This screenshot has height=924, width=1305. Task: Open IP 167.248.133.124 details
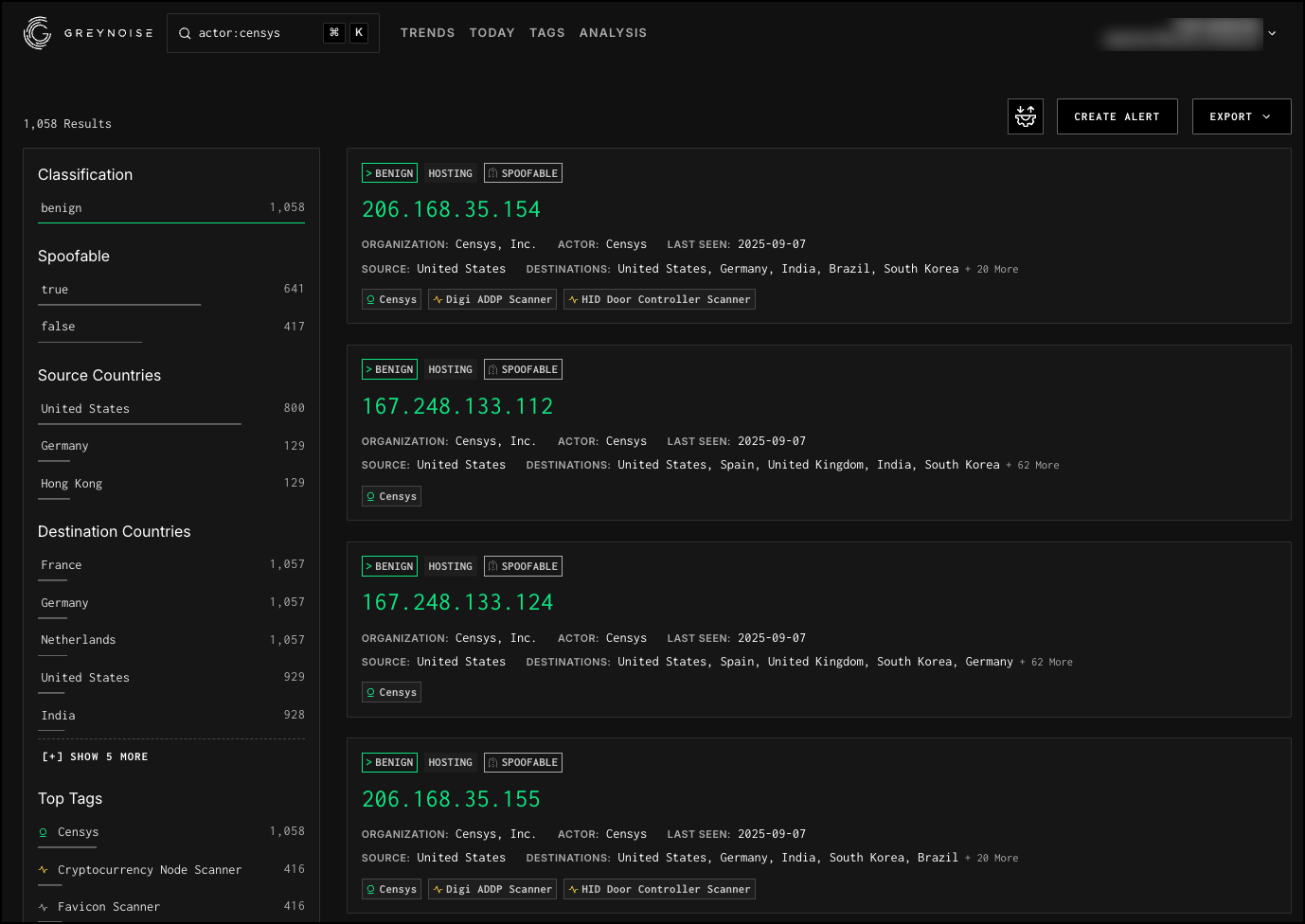(x=457, y=602)
